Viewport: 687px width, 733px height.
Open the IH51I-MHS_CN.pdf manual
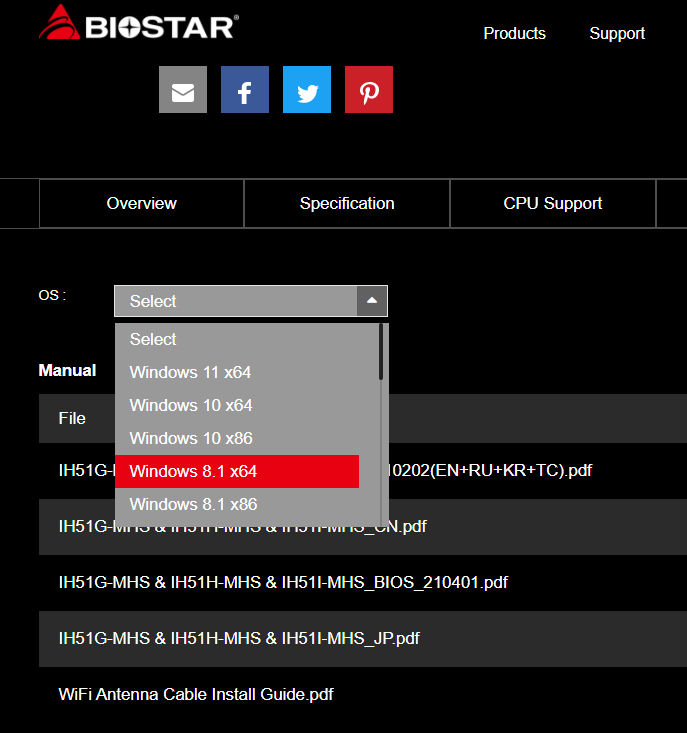[x=243, y=526]
